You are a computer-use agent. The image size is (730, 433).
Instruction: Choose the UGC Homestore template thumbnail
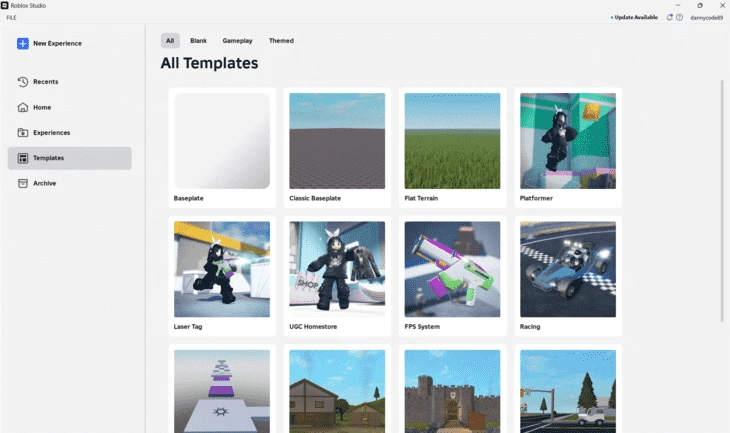click(337, 270)
